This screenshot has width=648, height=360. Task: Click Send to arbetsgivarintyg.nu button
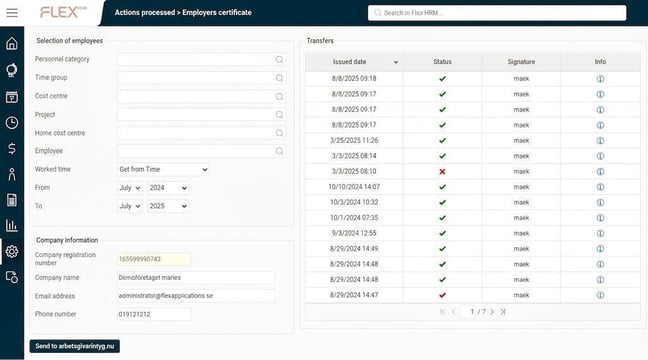click(x=75, y=346)
